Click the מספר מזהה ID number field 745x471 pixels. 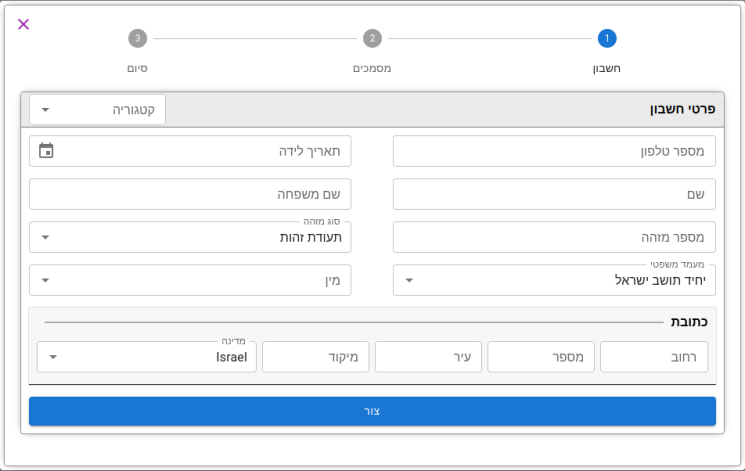(x=554, y=237)
